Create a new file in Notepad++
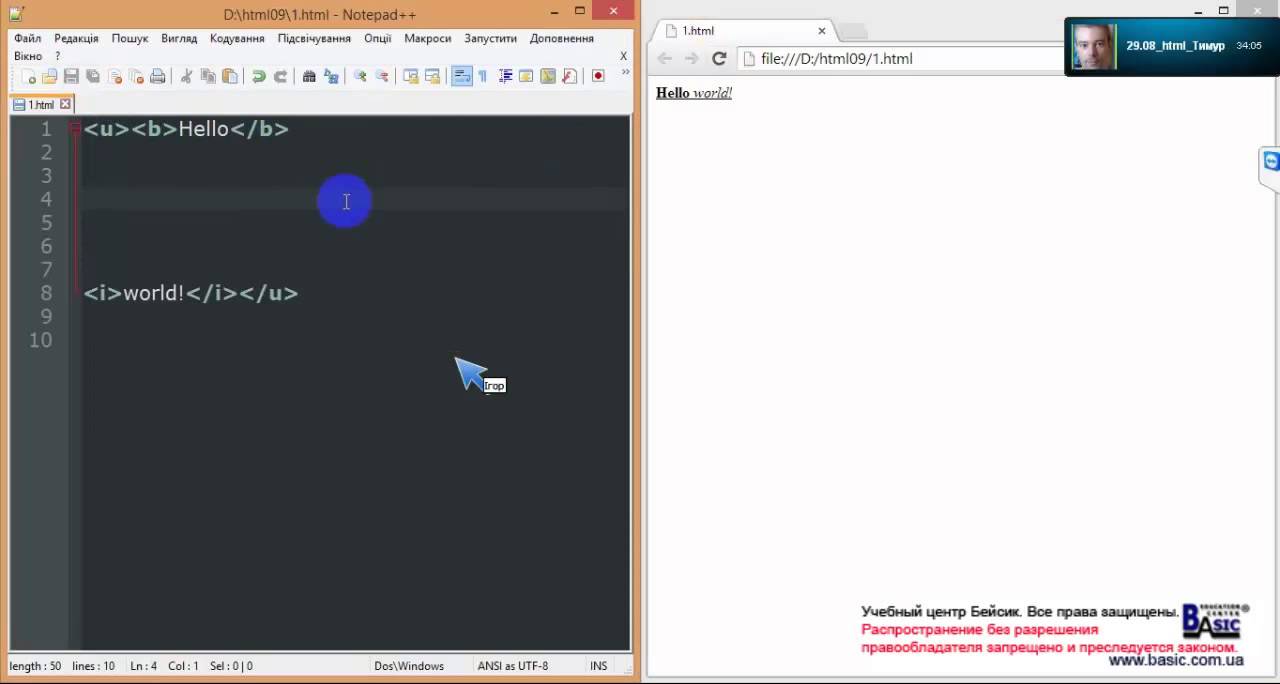 (29, 76)
